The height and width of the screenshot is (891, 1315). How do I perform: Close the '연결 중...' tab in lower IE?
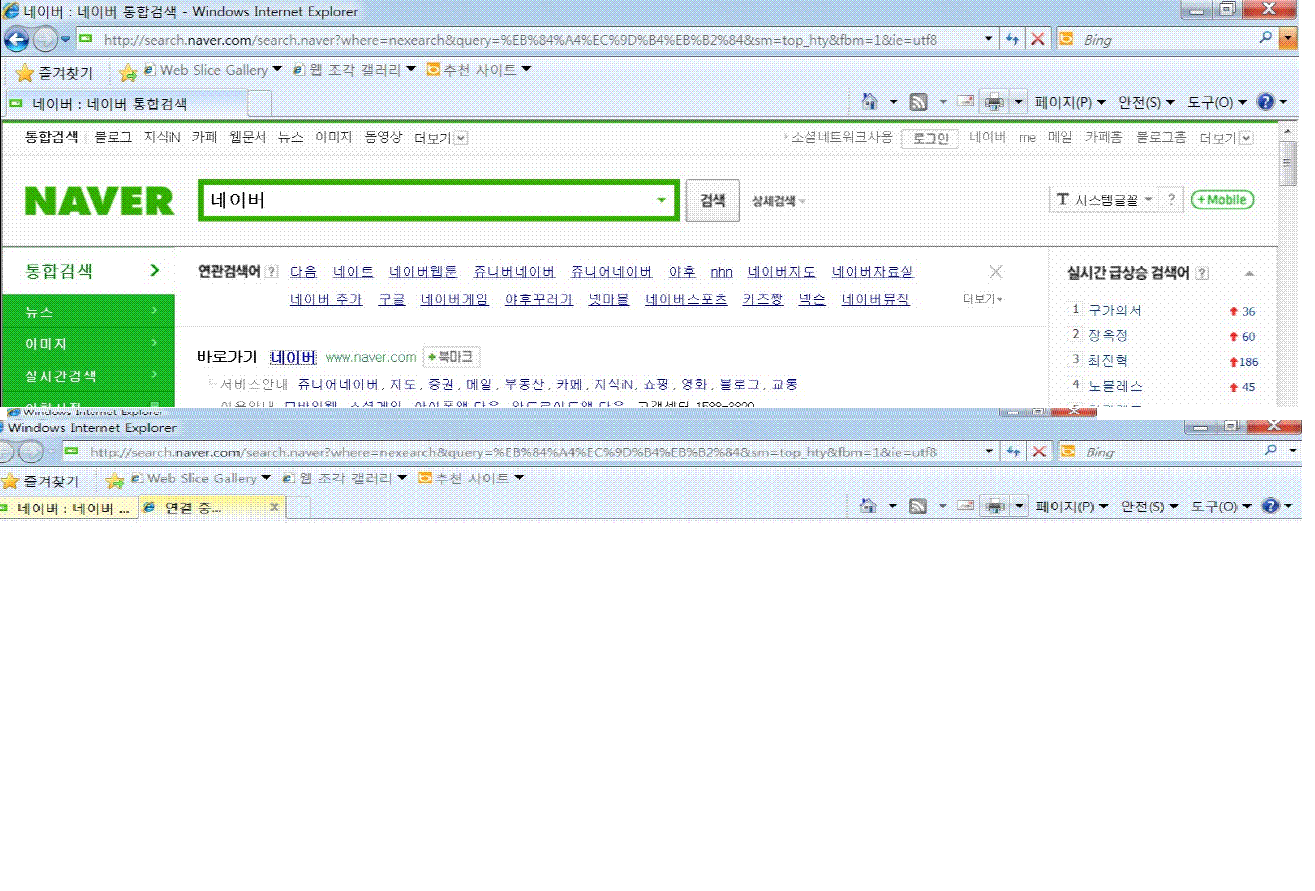point(275,508)
